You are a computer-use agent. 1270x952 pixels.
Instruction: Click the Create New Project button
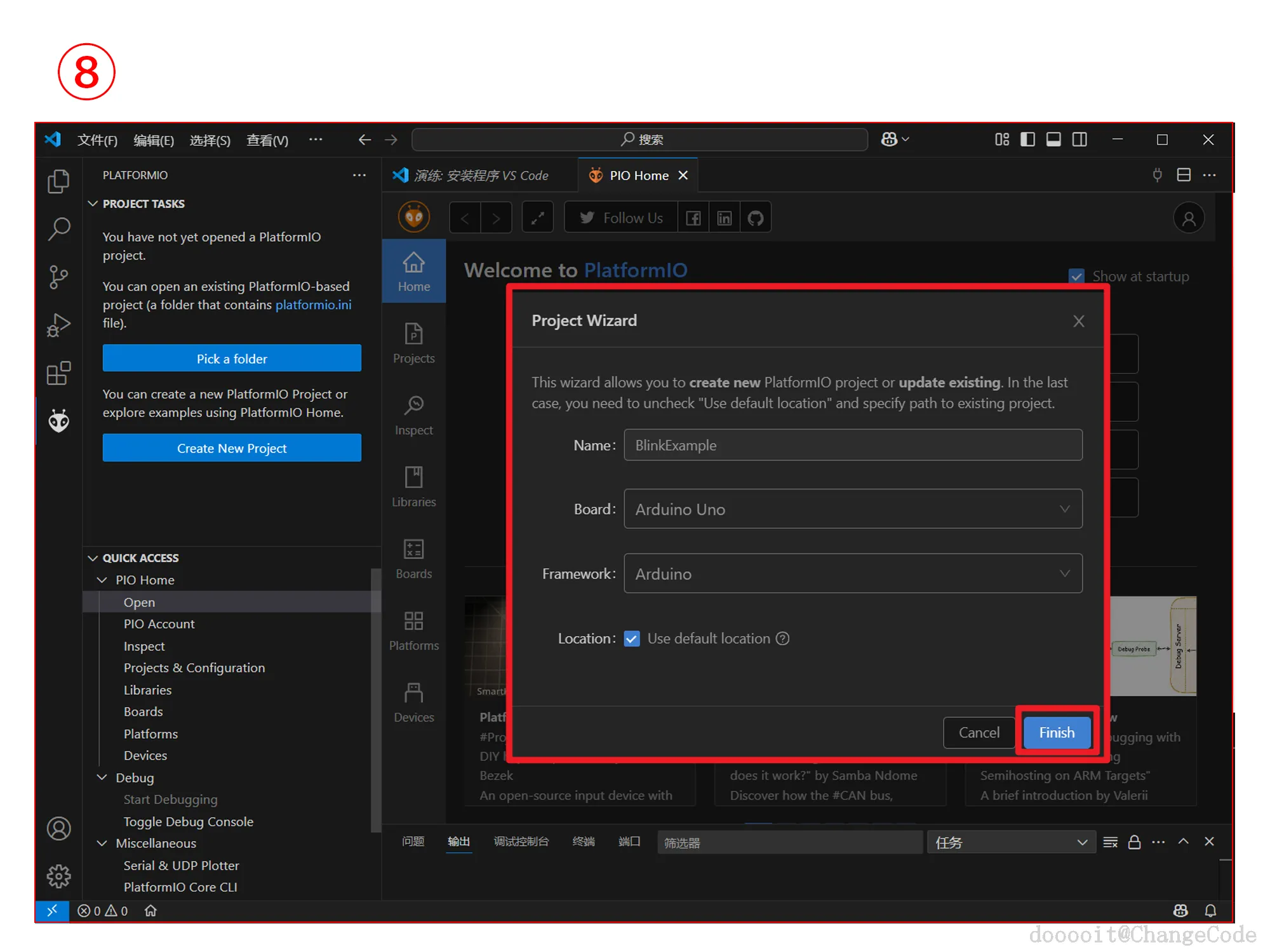(232, 448)
